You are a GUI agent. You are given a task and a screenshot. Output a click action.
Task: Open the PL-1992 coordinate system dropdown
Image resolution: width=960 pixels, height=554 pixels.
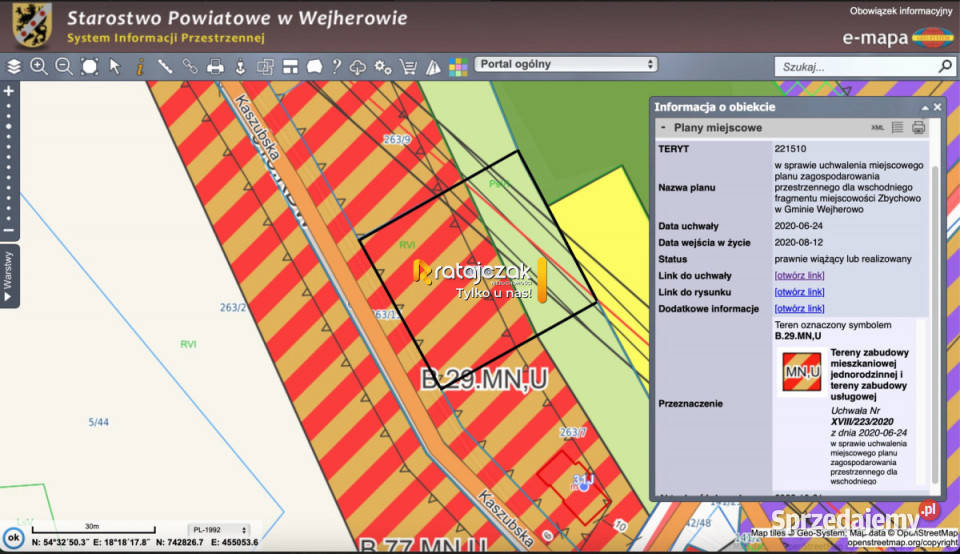tap(219, 530)
